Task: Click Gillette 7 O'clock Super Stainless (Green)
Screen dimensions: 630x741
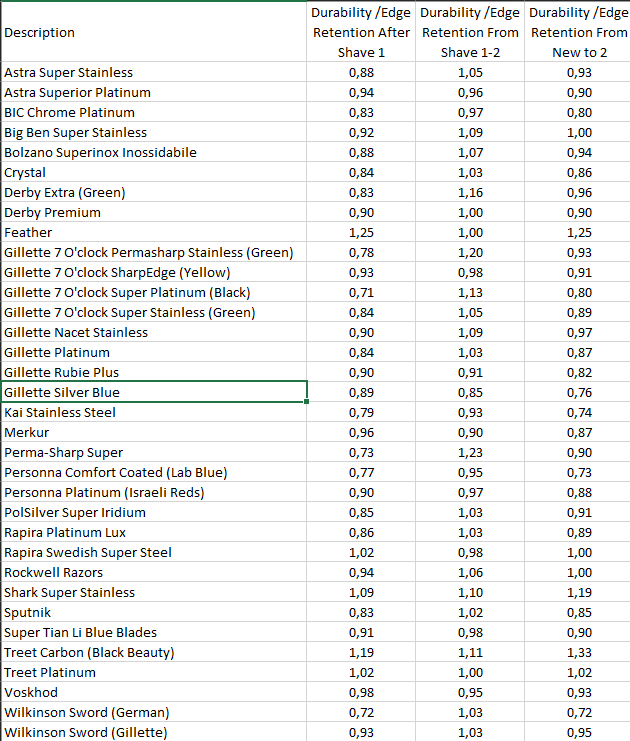Action: click(154, 312)
